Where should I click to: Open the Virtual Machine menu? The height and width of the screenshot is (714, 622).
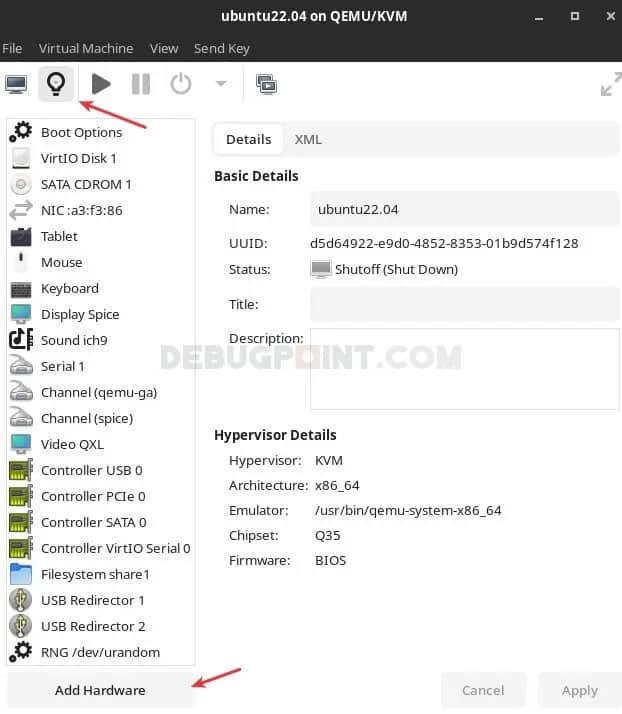[x=86, y=48]
